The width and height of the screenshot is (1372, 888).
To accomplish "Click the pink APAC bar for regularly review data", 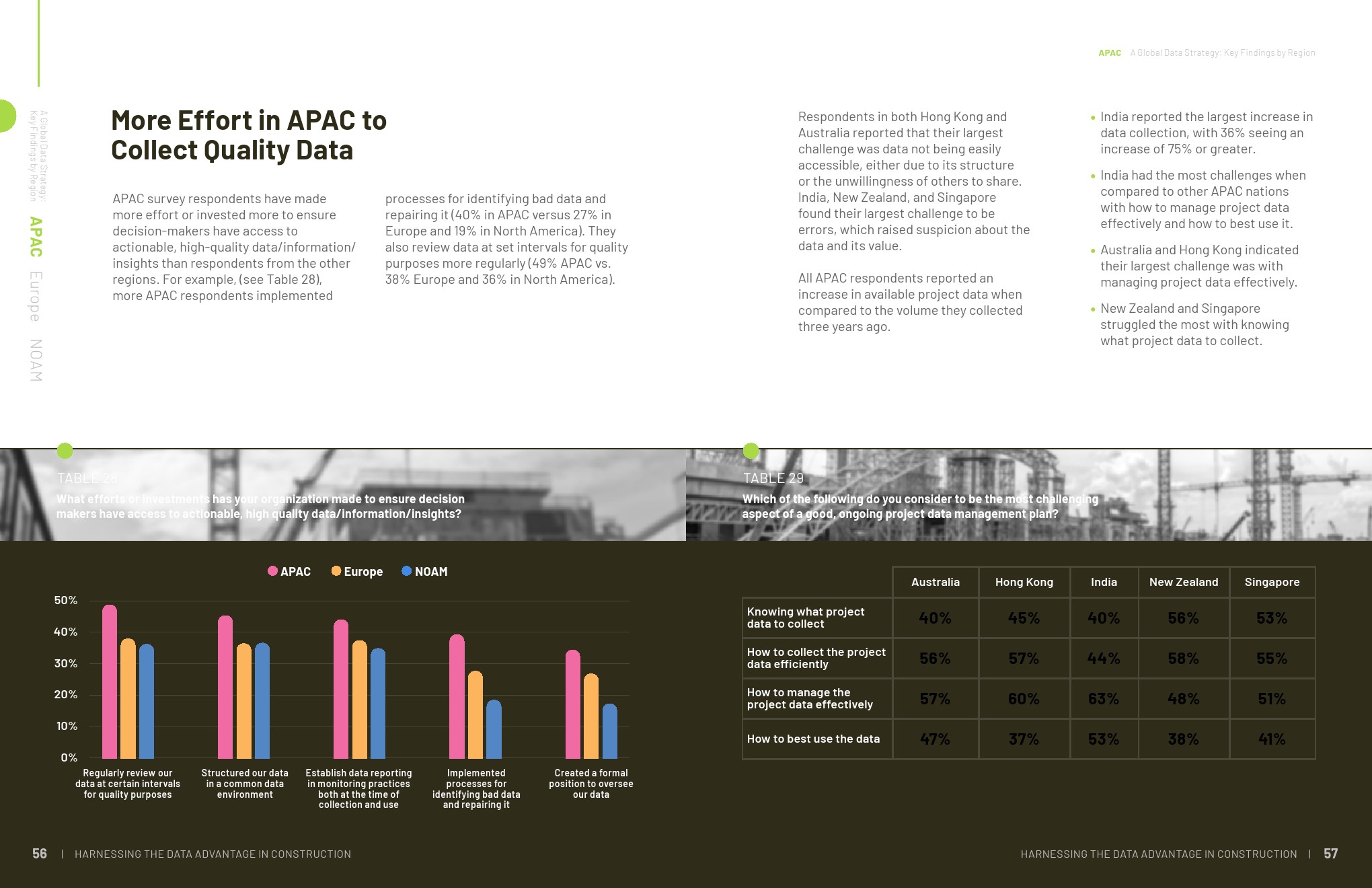I will pos(110,683).
